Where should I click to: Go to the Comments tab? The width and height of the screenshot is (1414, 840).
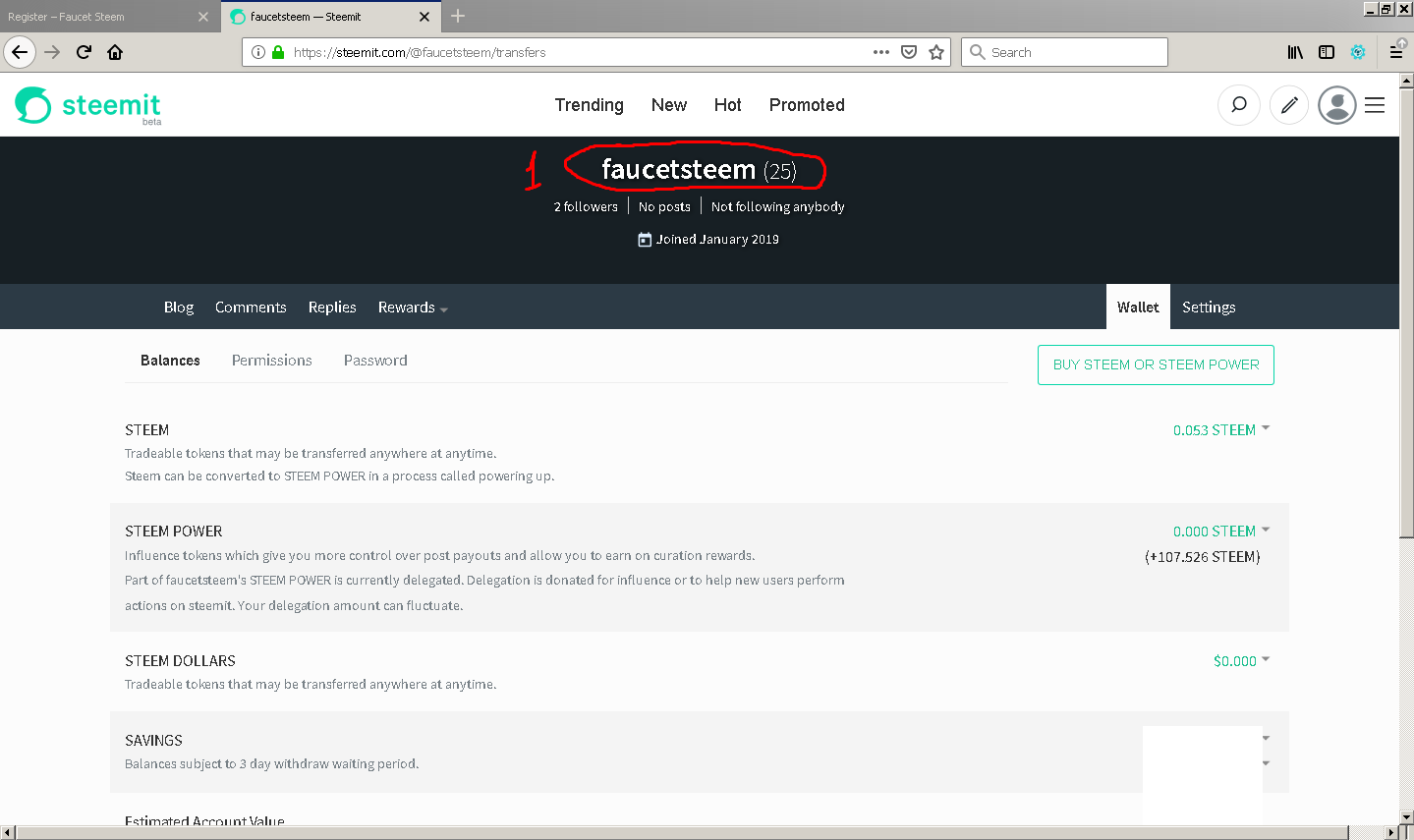pos(251,308)
